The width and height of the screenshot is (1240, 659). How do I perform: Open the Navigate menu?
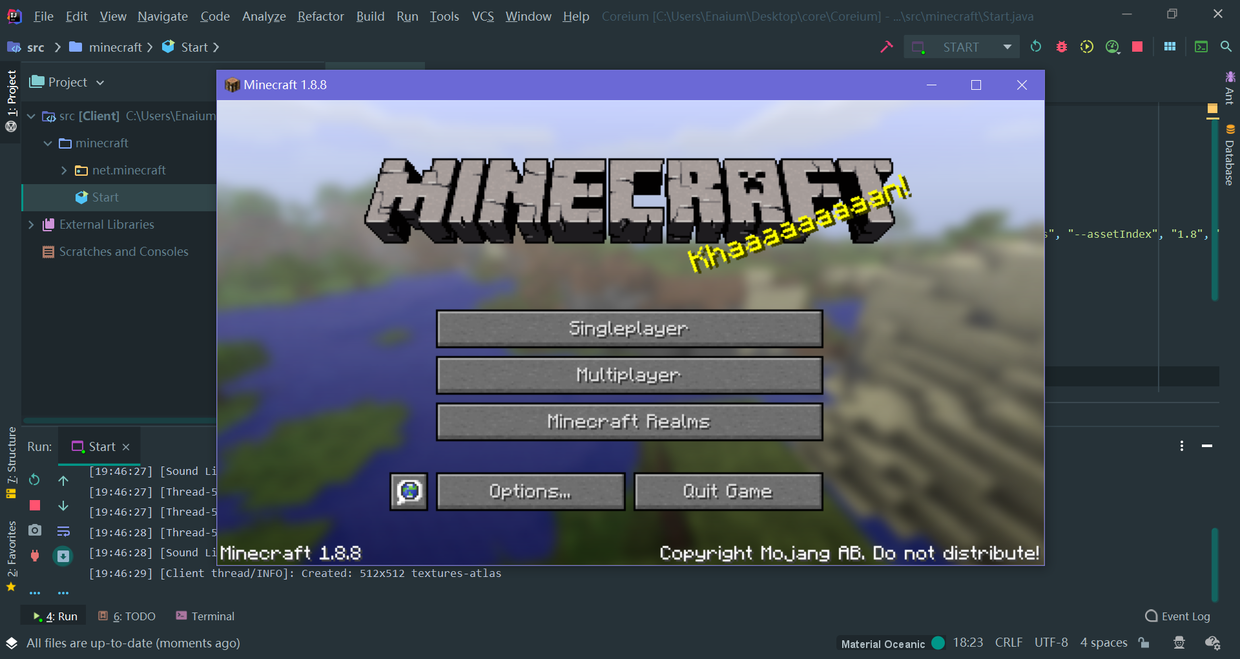pos(162,16)
